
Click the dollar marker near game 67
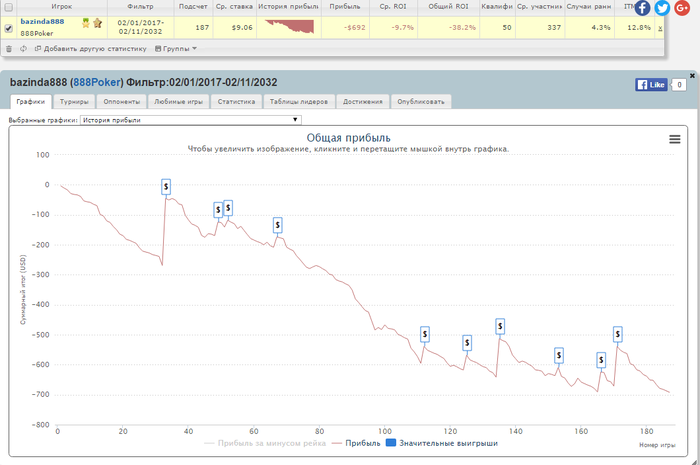point(278,225)
